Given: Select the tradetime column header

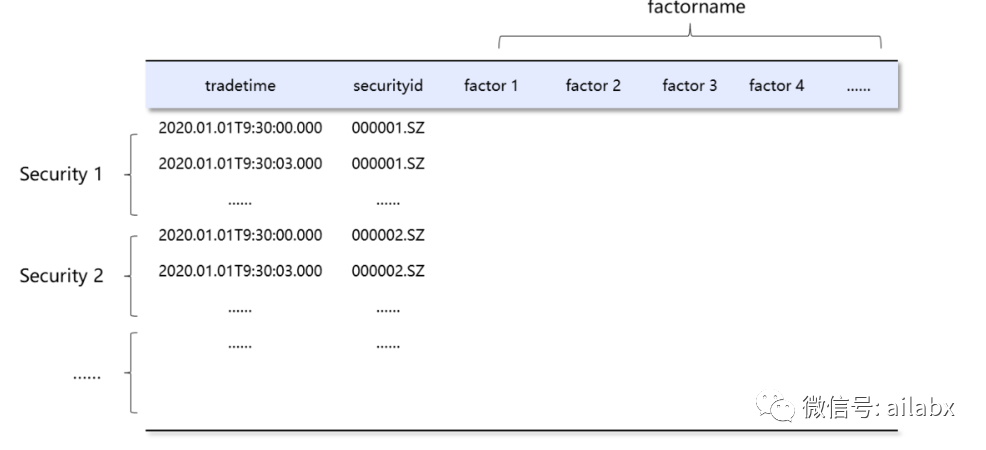Looking at the screenshot, I should tap(240, 85).
